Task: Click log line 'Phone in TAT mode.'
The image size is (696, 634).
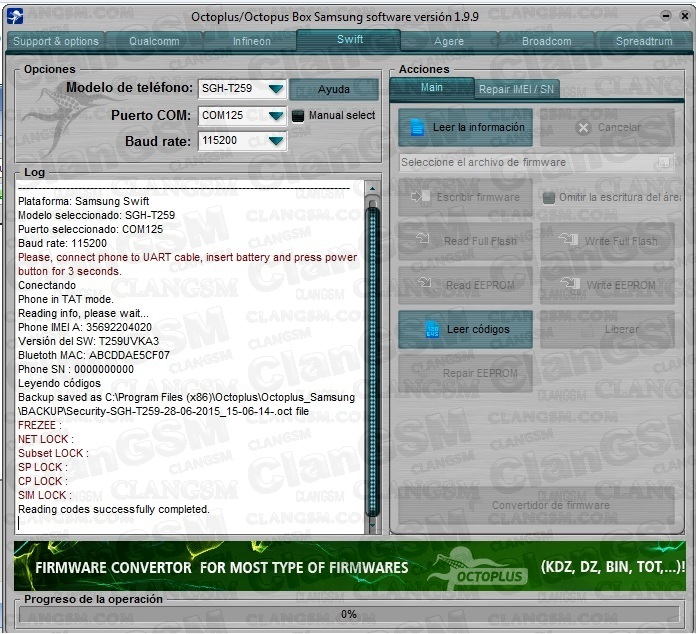Action: click(x=66, y=299)
